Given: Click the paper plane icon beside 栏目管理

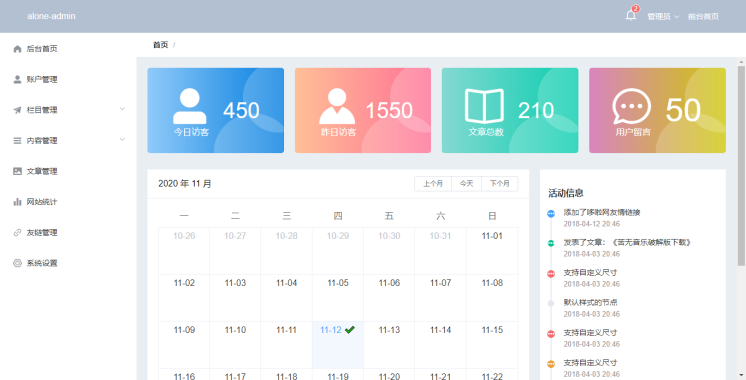Looking at the screenshot, I should point(18,110).
